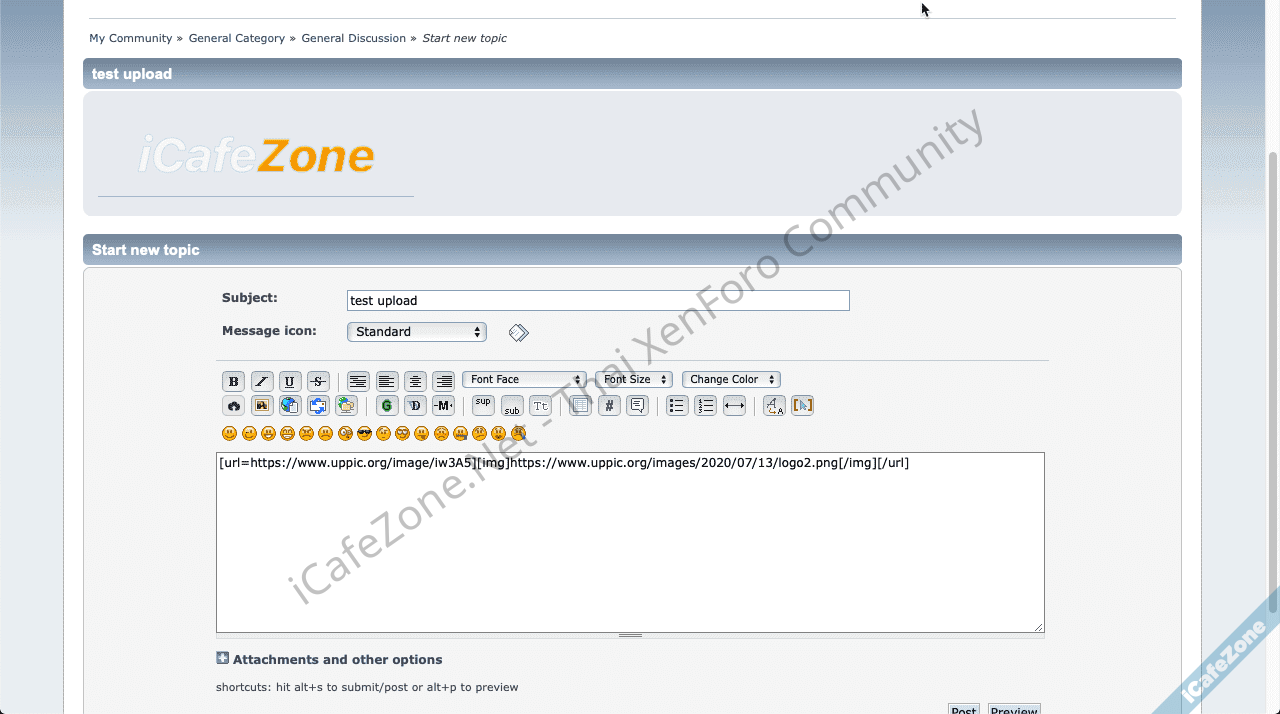Open General Discussion breadcrumb link
Screen dimensions: 1280x714
(x=353, y=38)
